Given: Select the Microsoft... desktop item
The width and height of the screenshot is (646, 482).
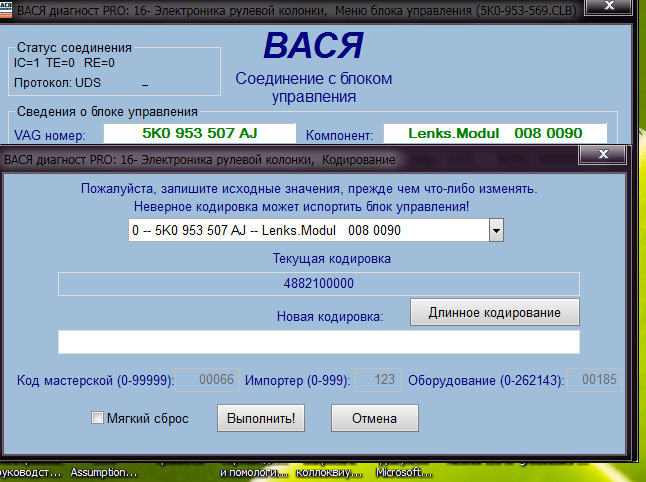Looking at the screenshot, I should (x=404, y=472).
